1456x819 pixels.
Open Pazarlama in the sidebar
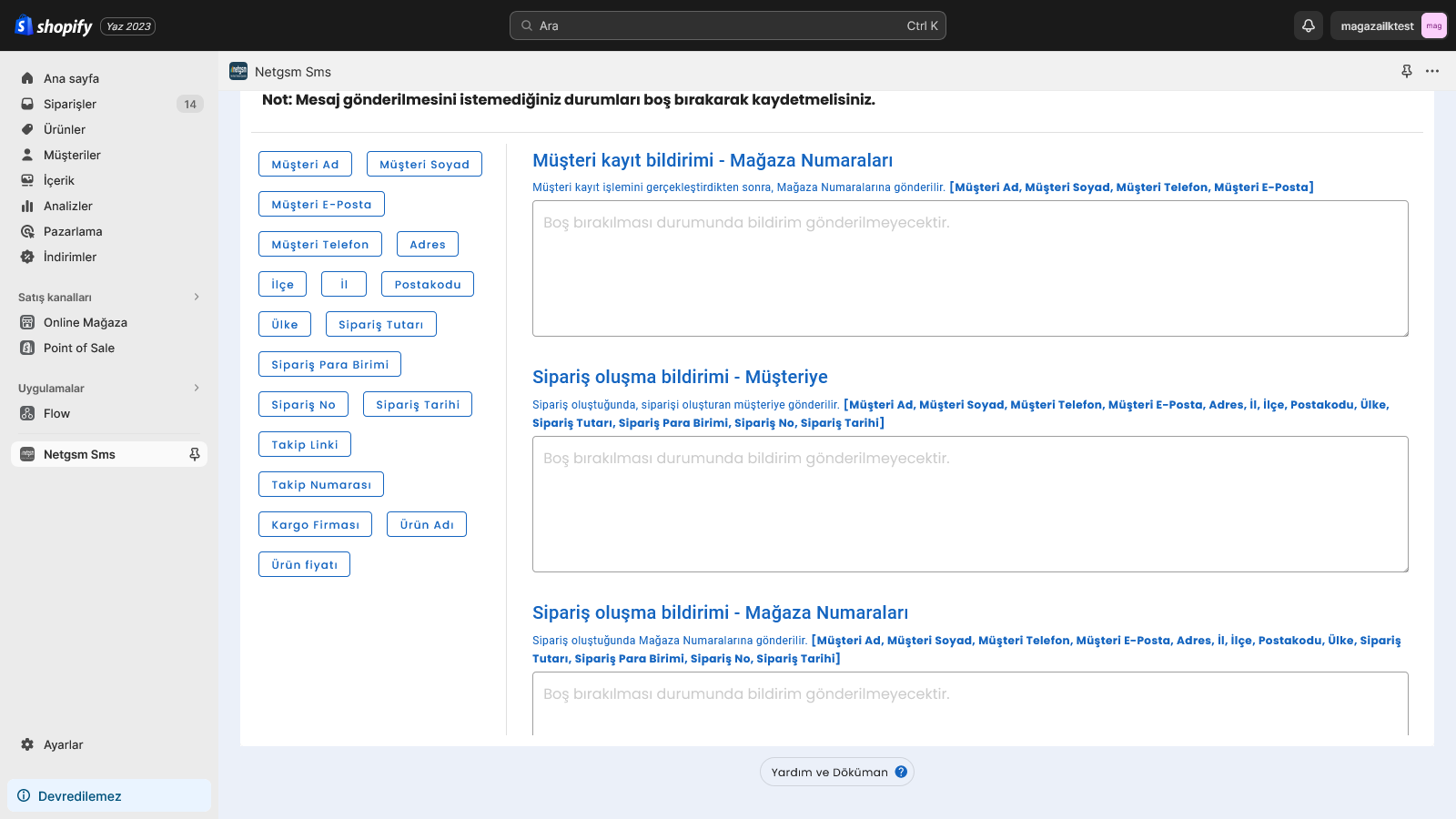tap(109, 231)
